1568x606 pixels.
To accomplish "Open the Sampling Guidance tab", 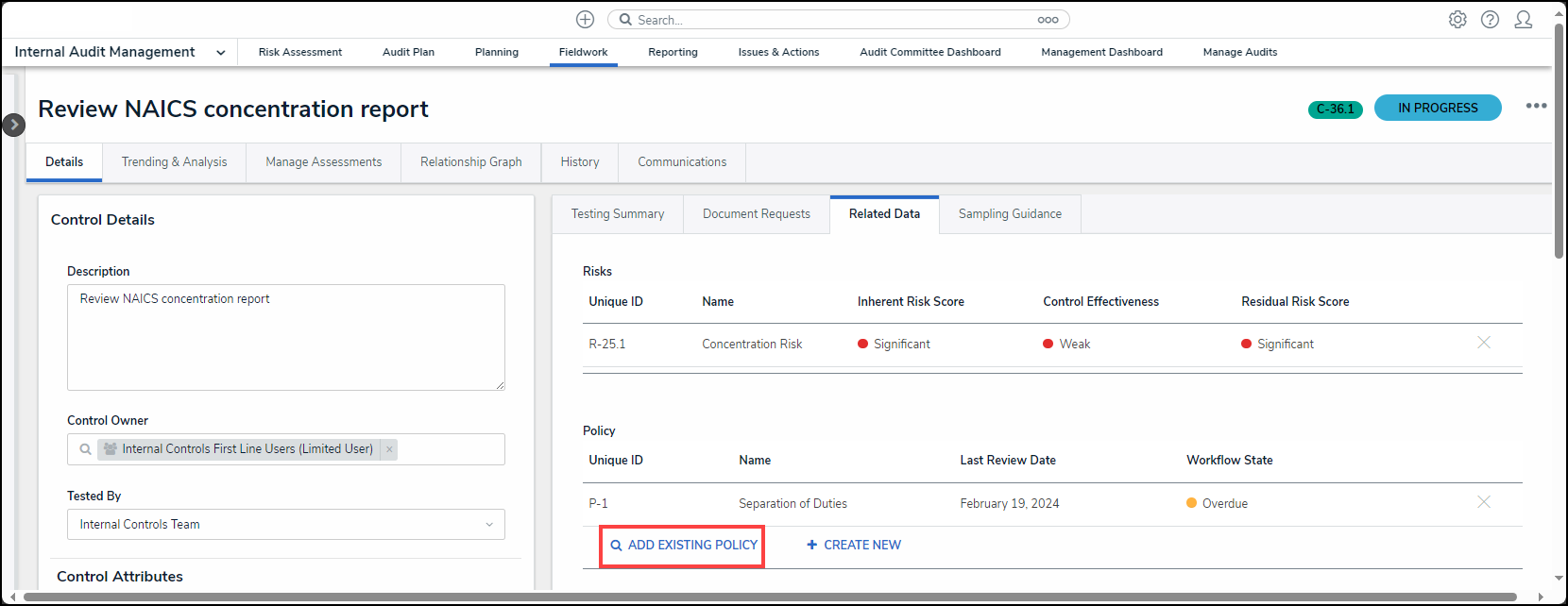I will coord(1010,214).
